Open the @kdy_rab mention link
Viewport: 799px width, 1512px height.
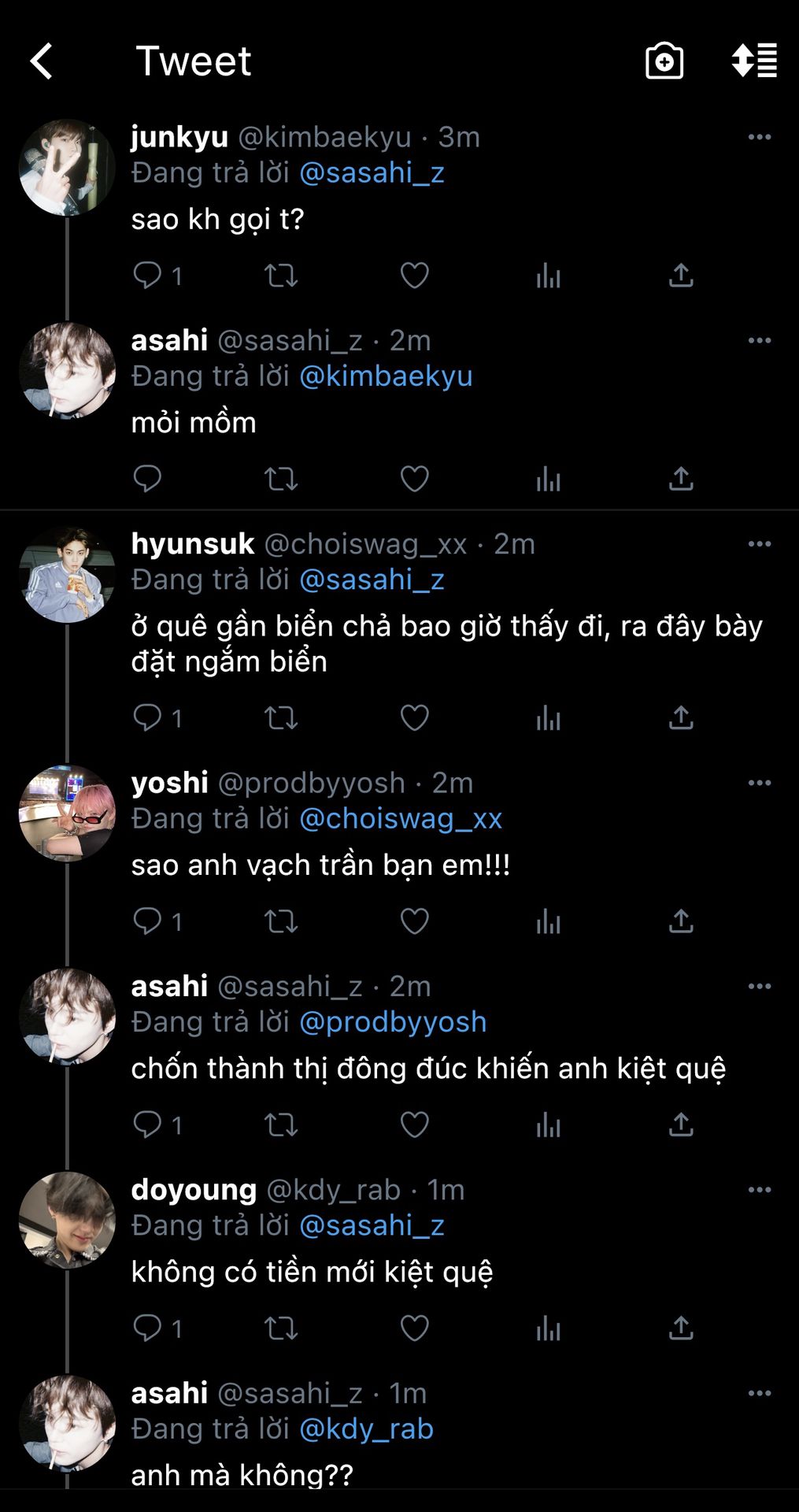pos(366,1429)
